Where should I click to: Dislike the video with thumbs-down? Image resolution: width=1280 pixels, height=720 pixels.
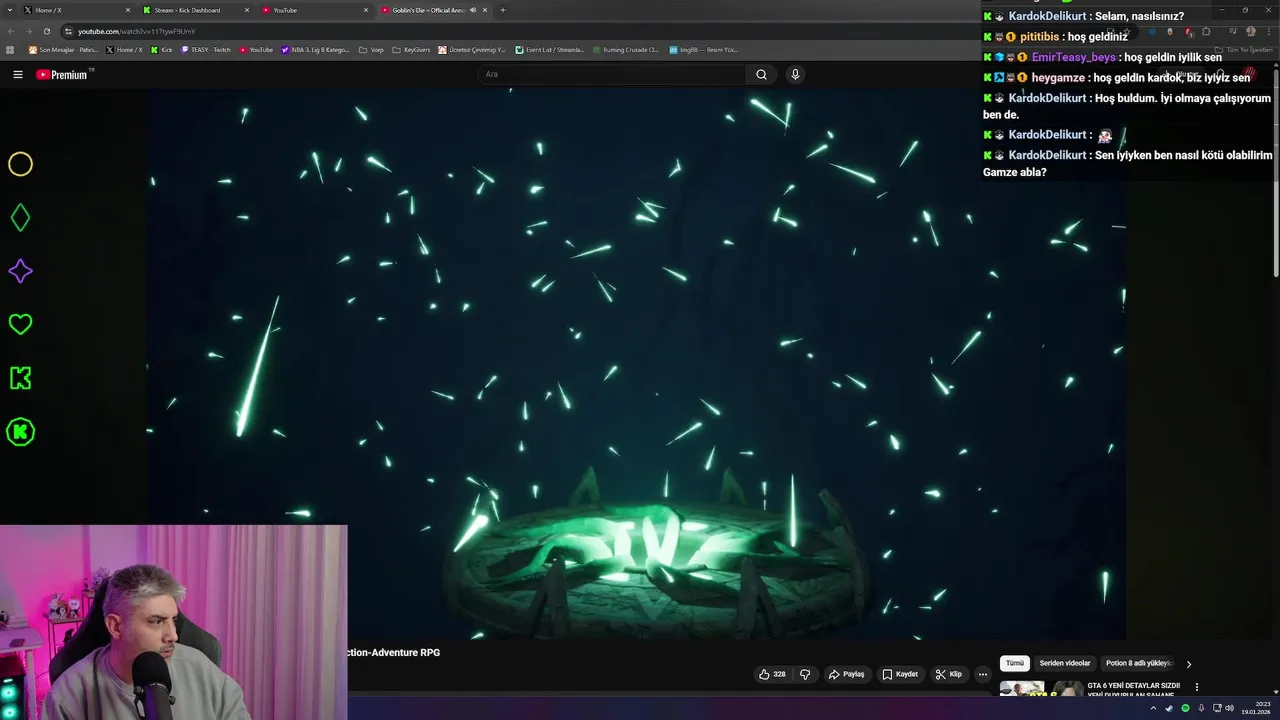click(805, 674)
